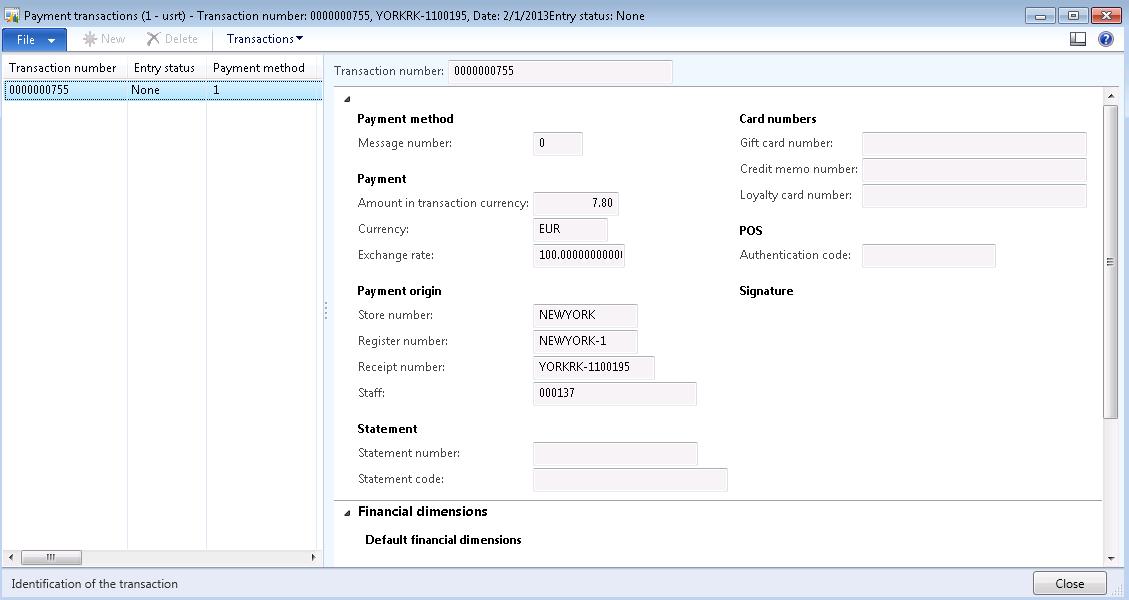Screen dimensions: 1129x600
Task: Toggle the view layout icon
Action: pyautogui.click(x=1078, y=39)
